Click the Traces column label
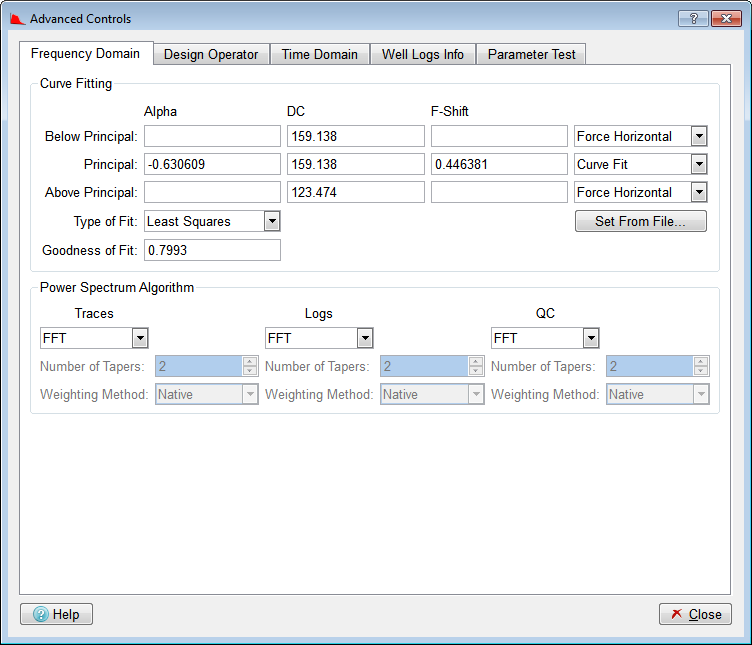Viewport: 752px width, 645px height. click(94, 314)
